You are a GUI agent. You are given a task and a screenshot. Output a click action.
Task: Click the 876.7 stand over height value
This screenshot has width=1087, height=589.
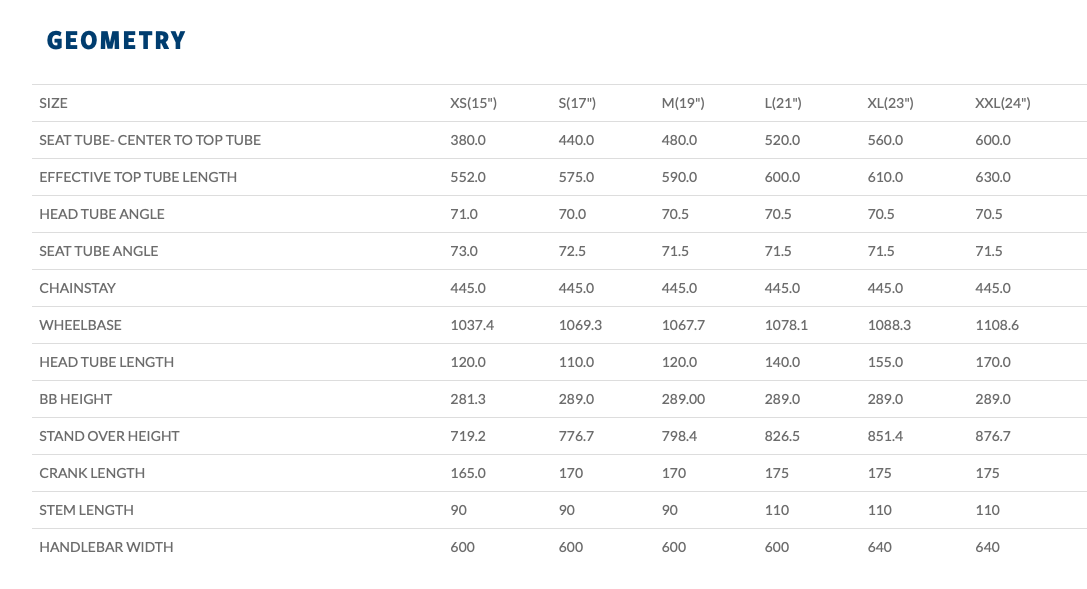993,436
